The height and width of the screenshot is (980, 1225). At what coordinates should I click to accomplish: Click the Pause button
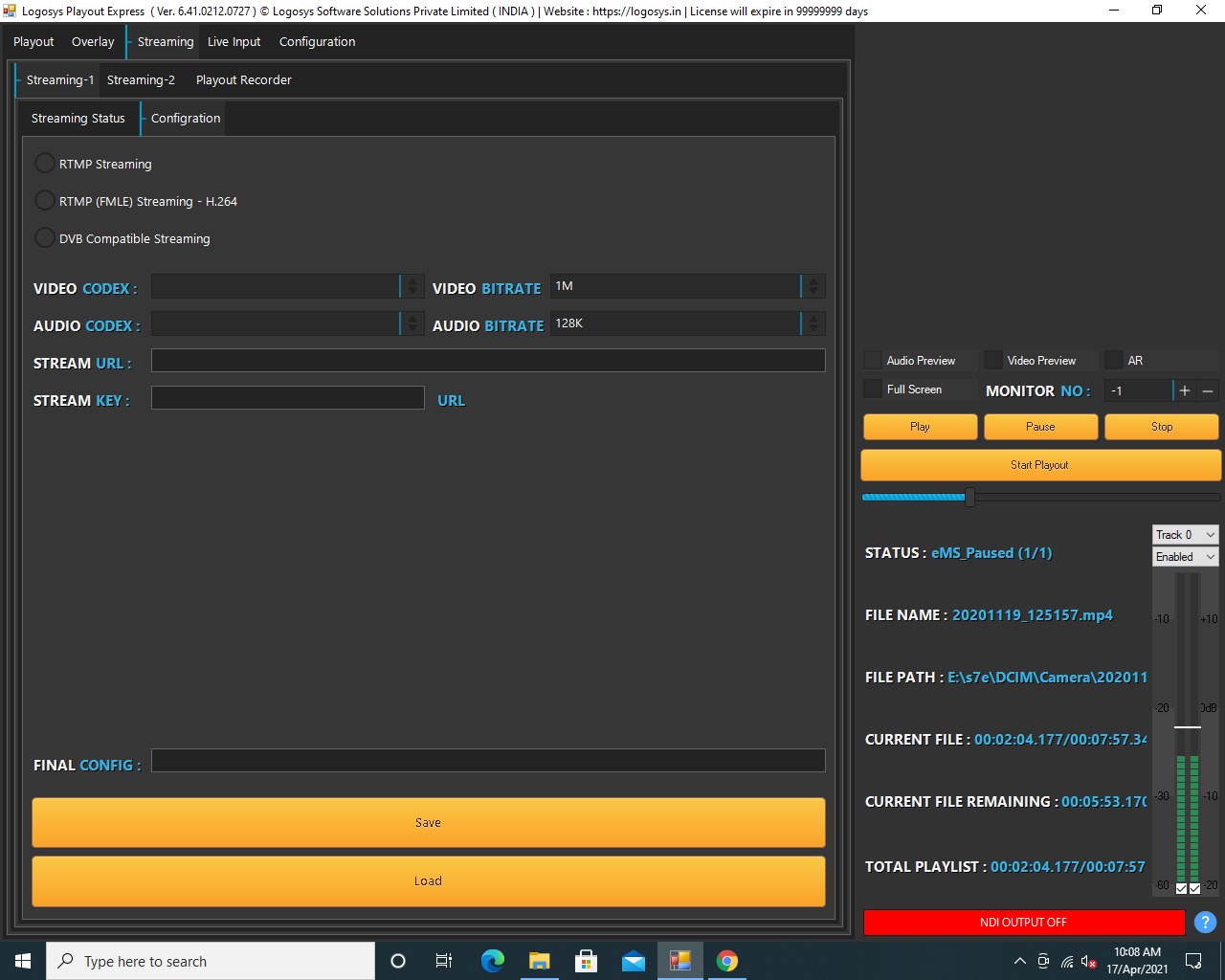pos(1040,427)
